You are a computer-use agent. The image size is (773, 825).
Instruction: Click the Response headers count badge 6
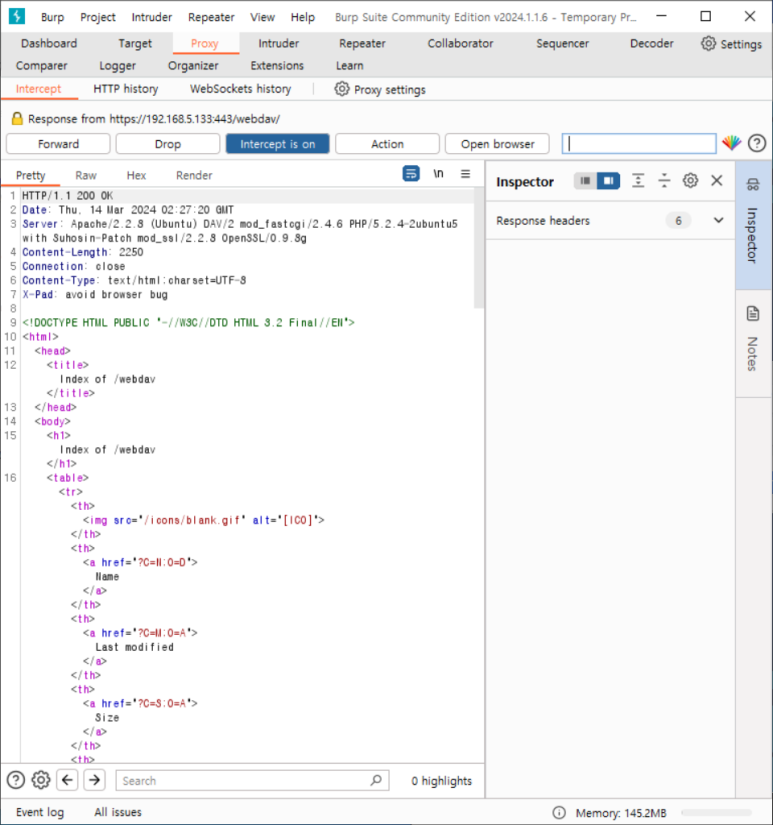[x=678, y=220]
